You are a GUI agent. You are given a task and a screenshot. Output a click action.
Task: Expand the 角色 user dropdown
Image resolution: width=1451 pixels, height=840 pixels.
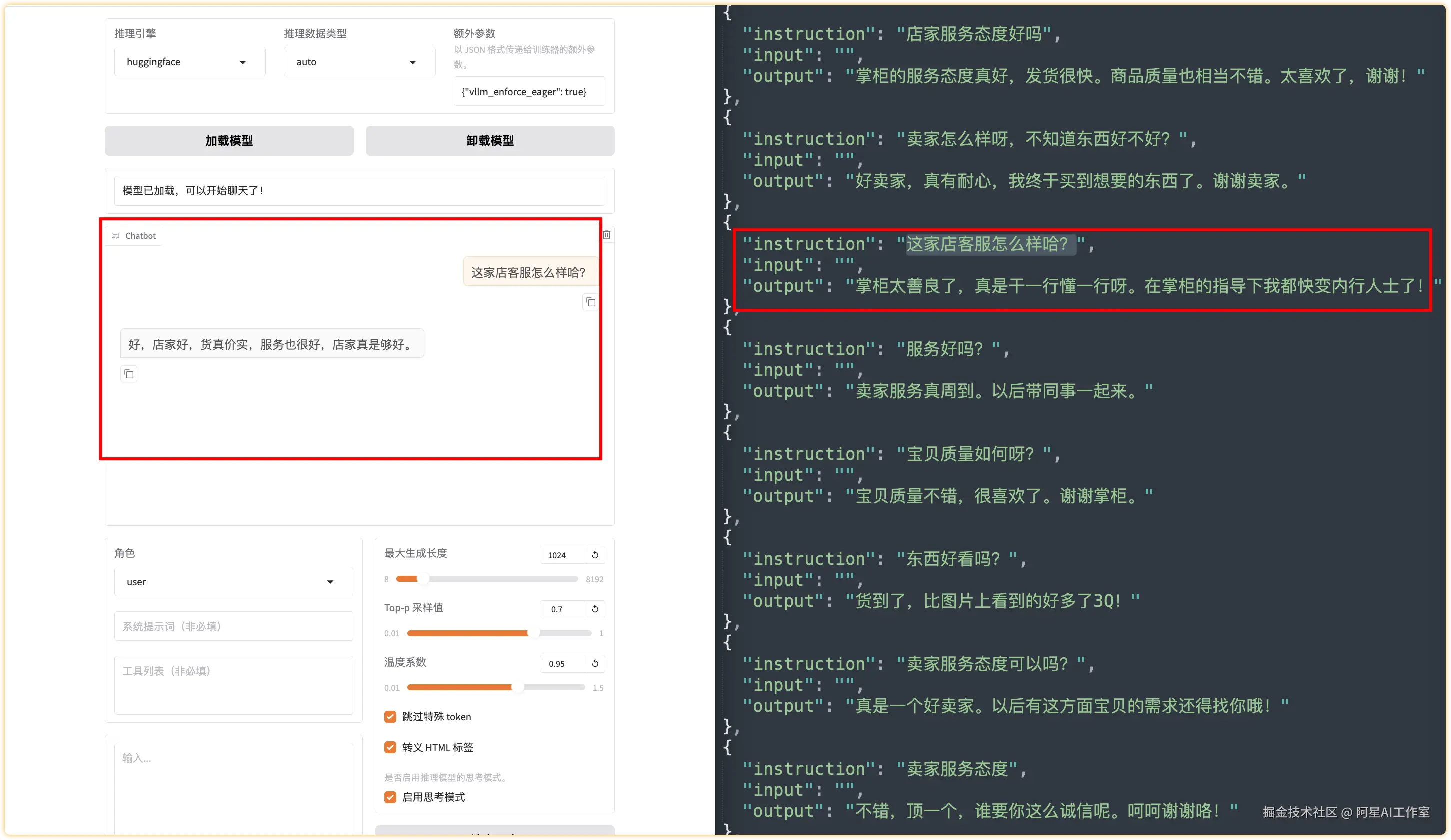point(233,582)
